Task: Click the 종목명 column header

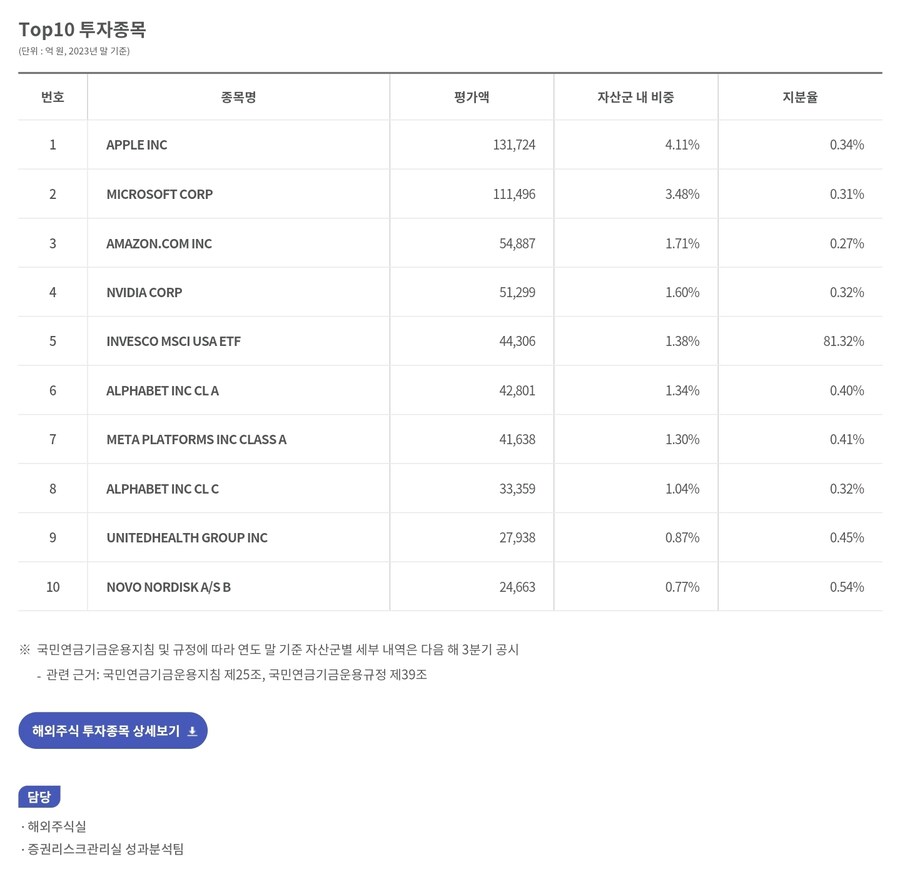Action: point(238,97)
